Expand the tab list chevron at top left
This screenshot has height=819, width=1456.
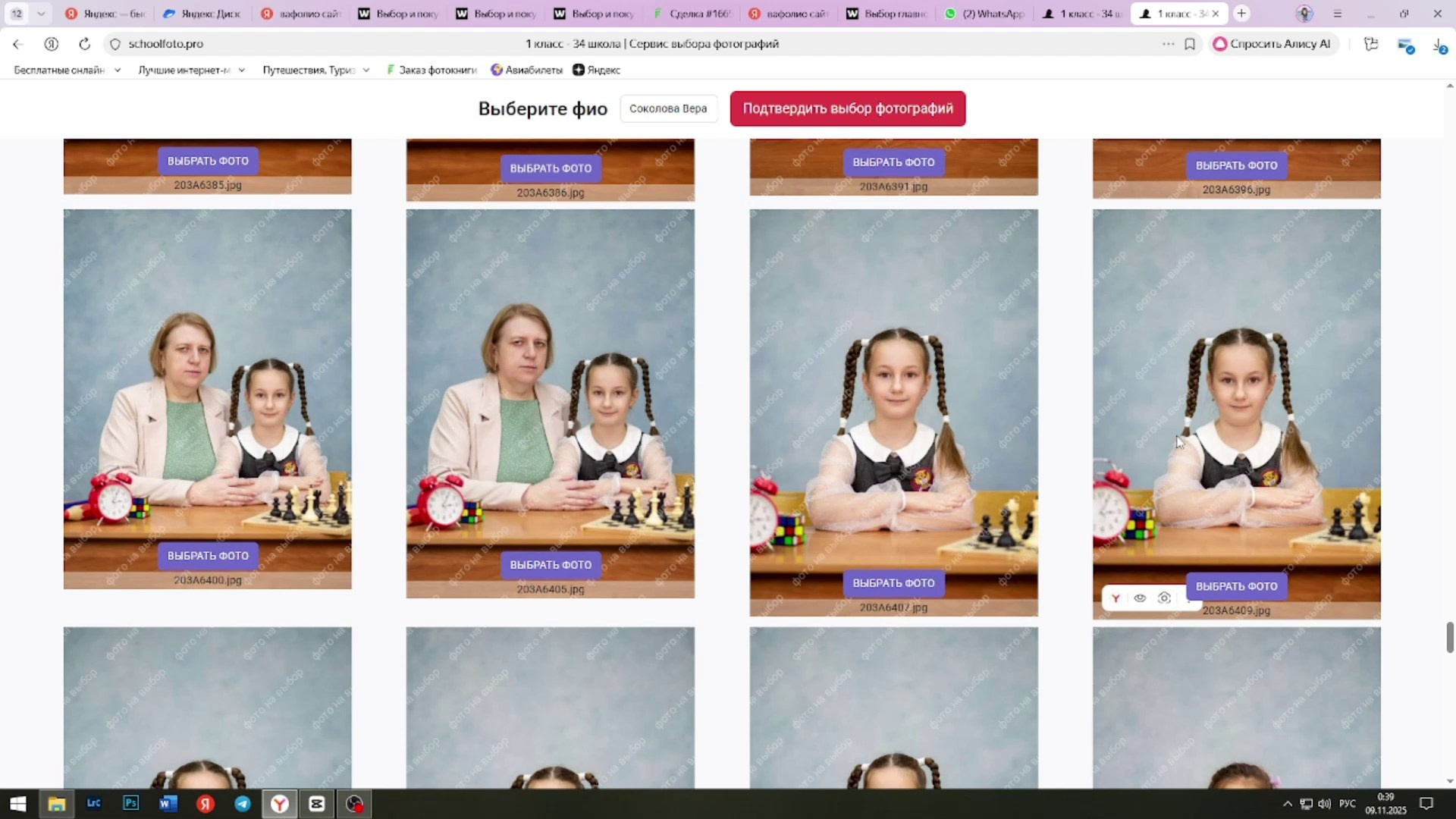pyautogui.click(x=41, y=14)
